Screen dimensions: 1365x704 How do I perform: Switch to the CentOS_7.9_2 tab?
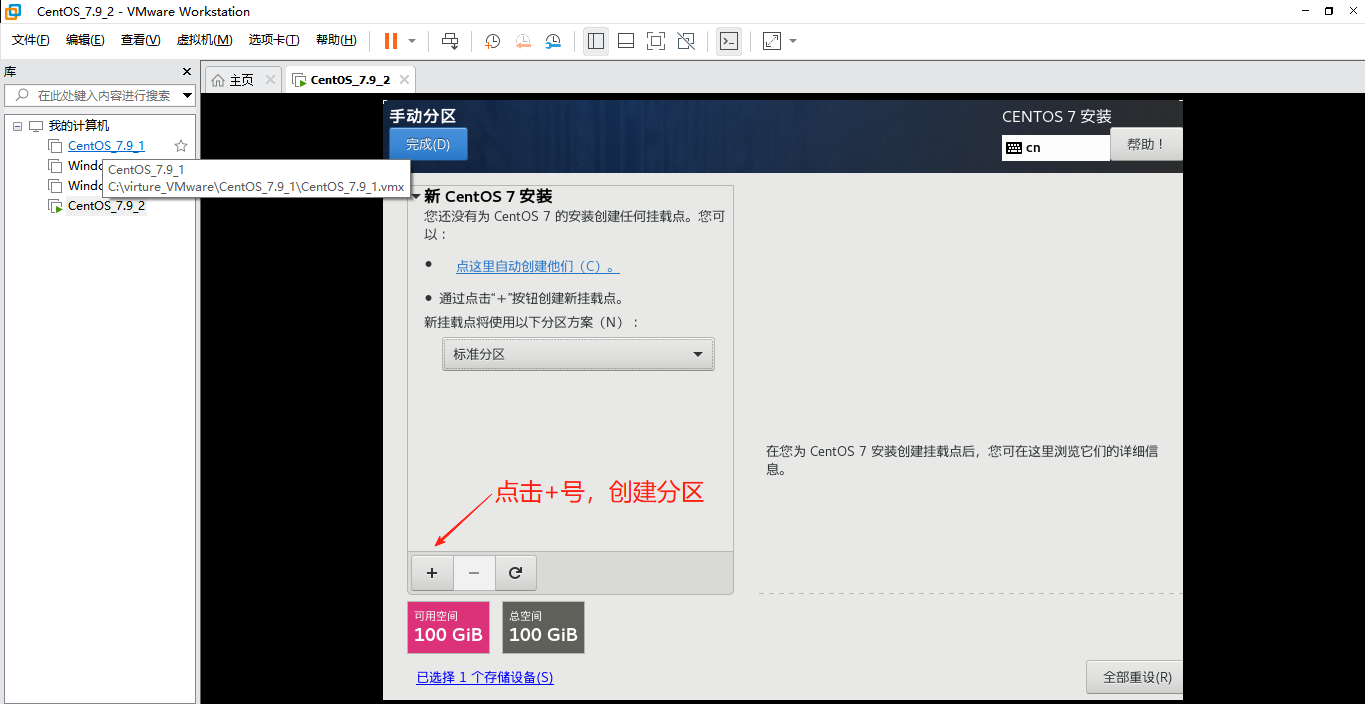pos(350,80)
